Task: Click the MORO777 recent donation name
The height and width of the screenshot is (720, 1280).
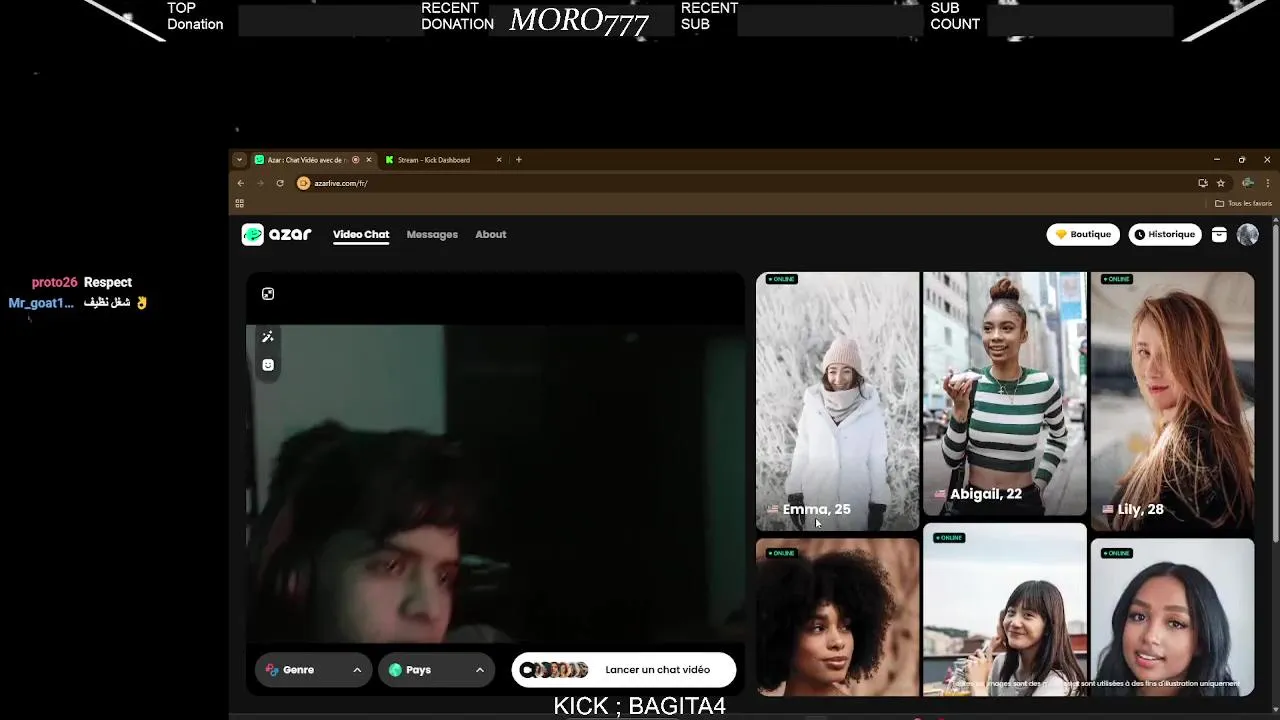Action: [579, 21]
